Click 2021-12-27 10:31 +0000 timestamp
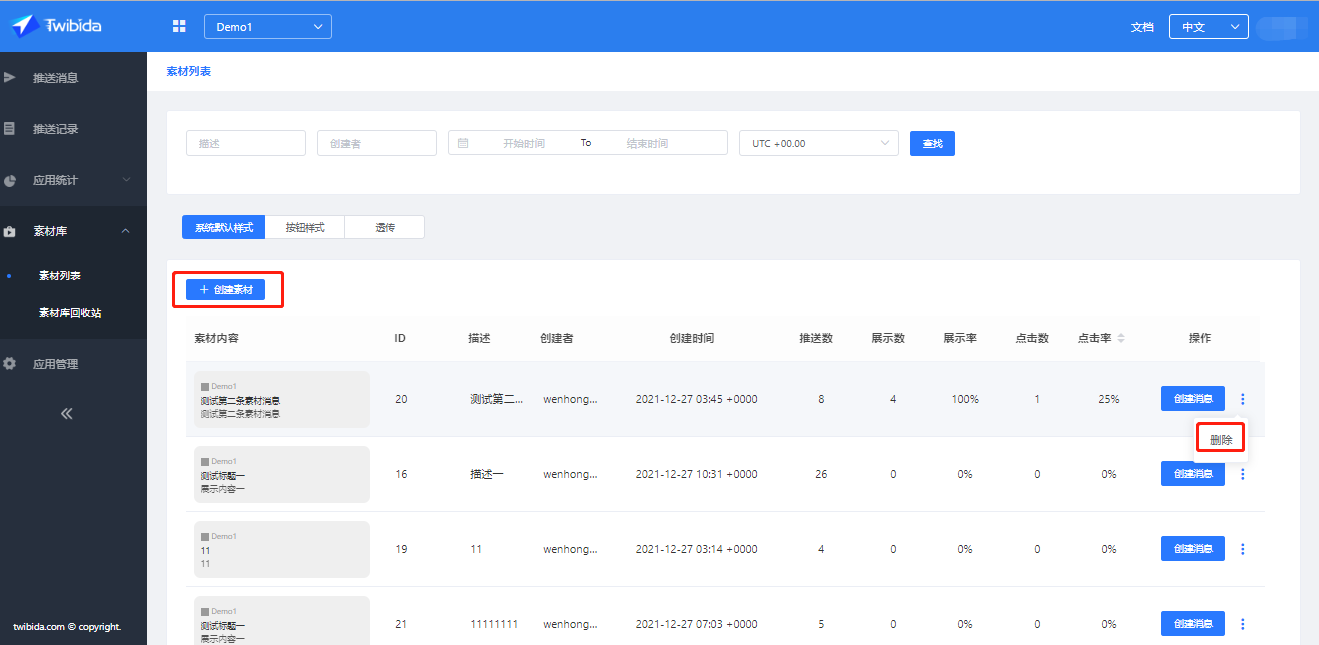Viewport: 1319px width, 645px height. point(697,474)
